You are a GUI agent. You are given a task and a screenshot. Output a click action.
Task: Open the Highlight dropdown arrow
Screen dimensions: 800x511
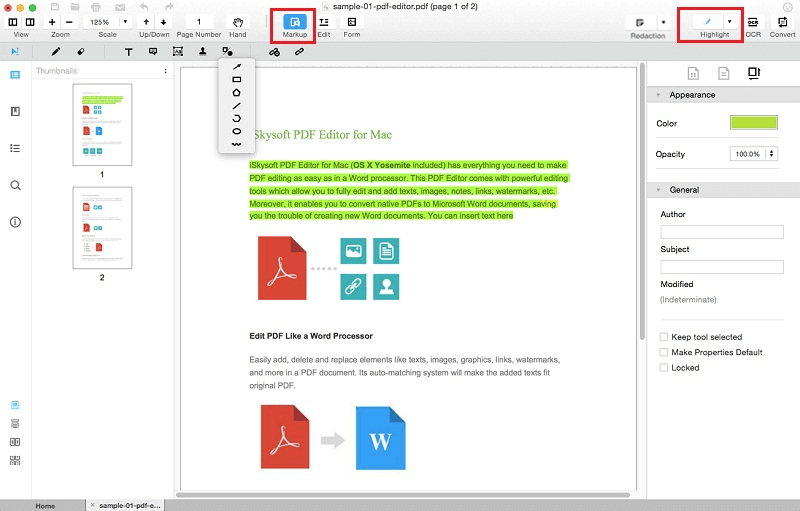(x=730, y=22)
